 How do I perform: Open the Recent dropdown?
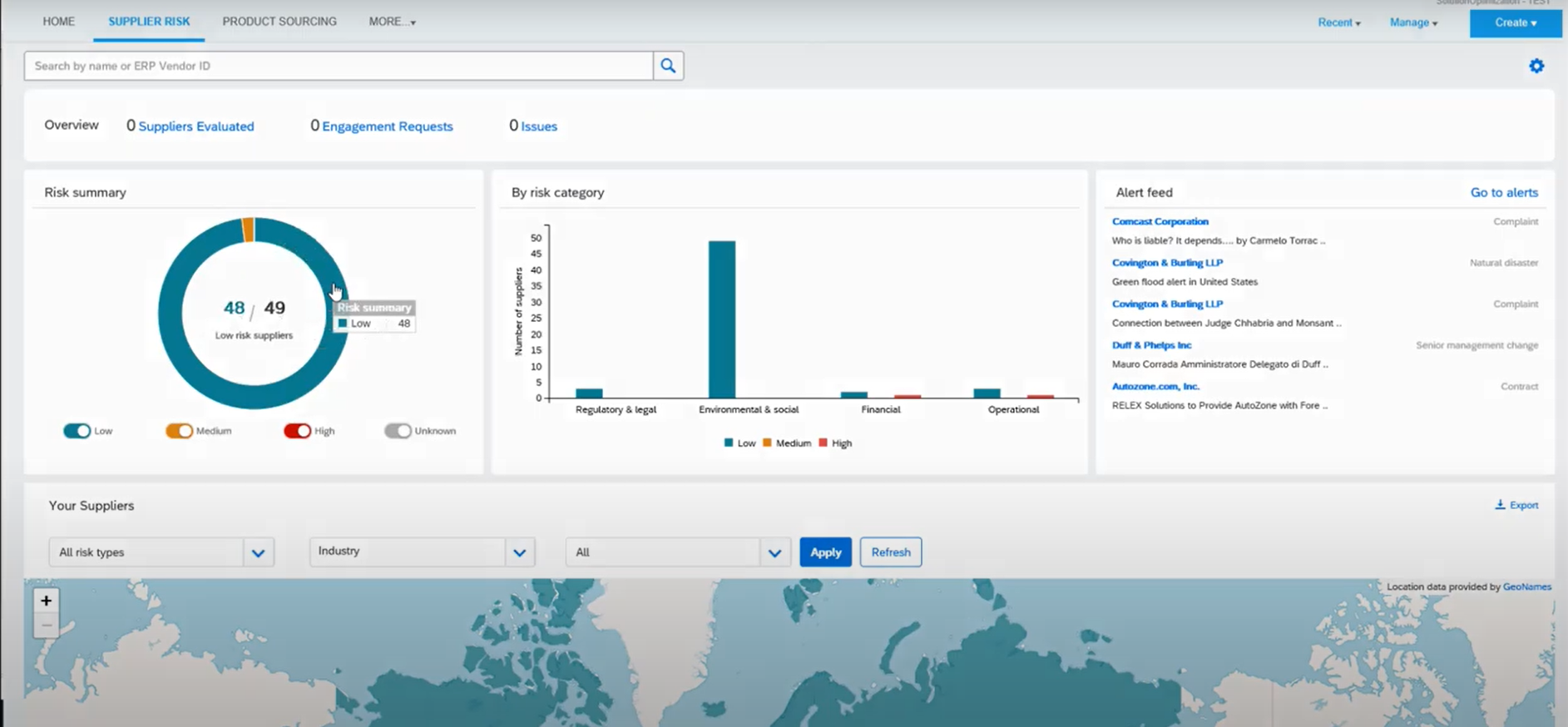click(x=1338, y=22)
